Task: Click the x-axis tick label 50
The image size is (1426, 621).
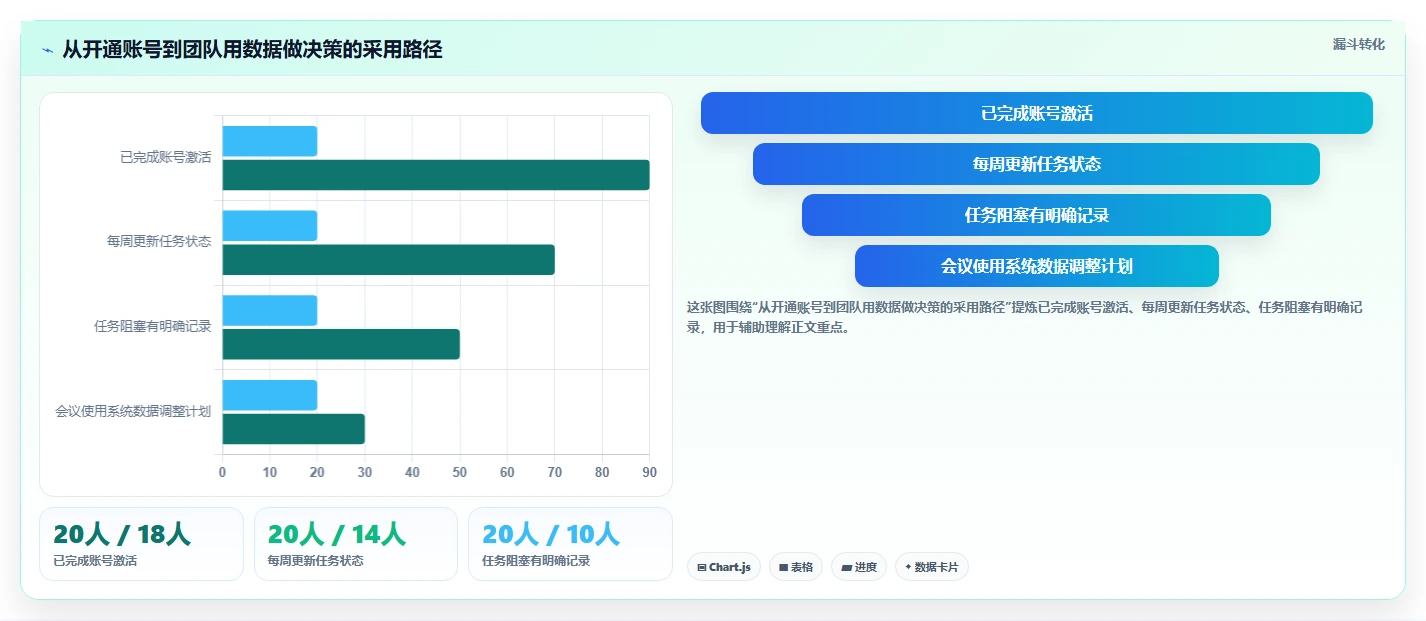Action: tap(460, 472)
